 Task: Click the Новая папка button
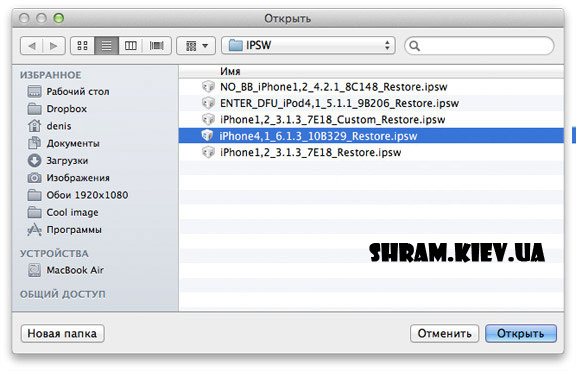point(62,334)
